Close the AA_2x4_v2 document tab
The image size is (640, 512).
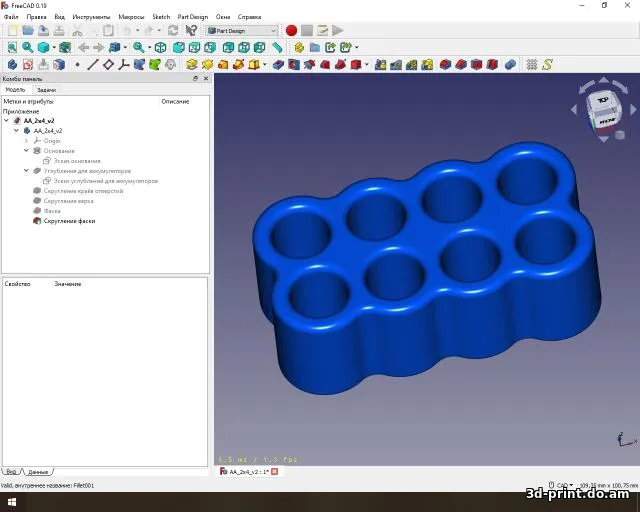pos(275,472)
